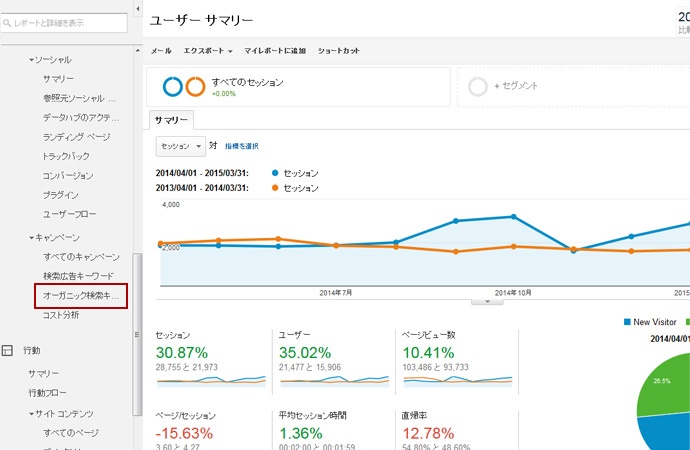Select the サマリー tab above the chart
This screenshot has height=450, width=690.
(x=171, y=120)
